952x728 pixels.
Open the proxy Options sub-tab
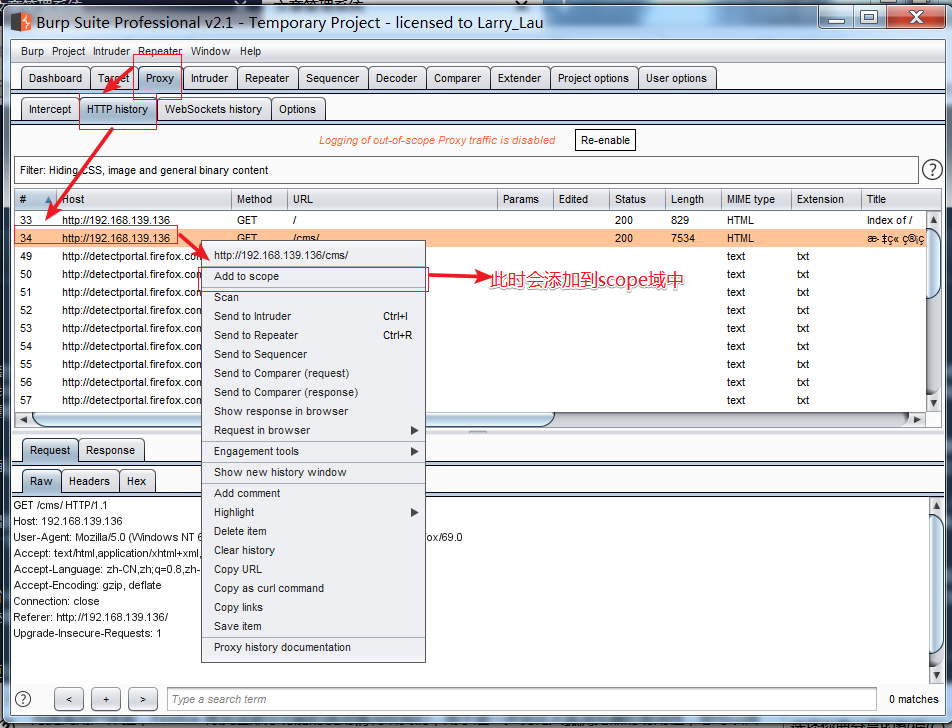[x=298, y=109]
